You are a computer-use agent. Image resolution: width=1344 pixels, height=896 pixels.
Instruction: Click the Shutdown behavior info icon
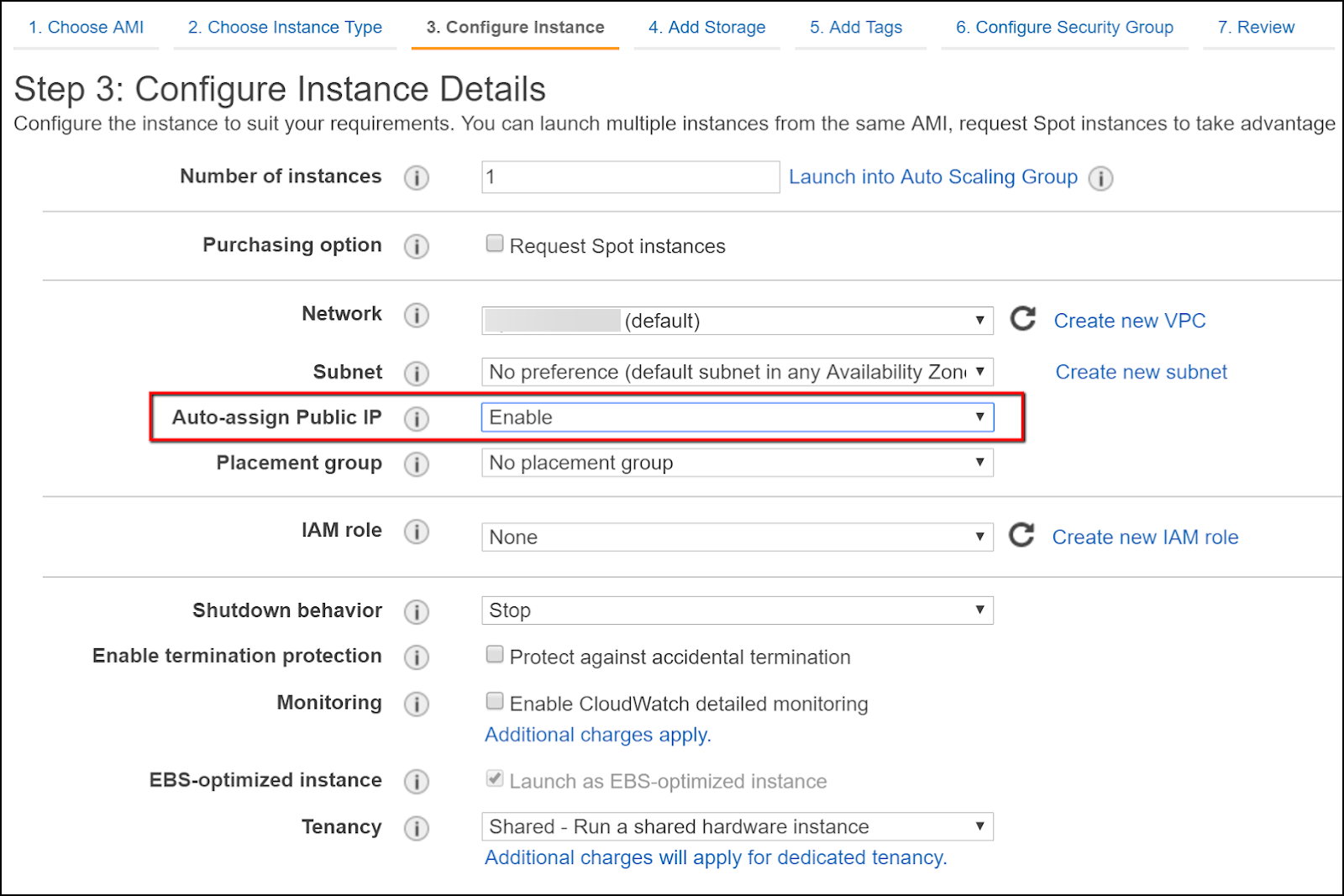[417, 612]
